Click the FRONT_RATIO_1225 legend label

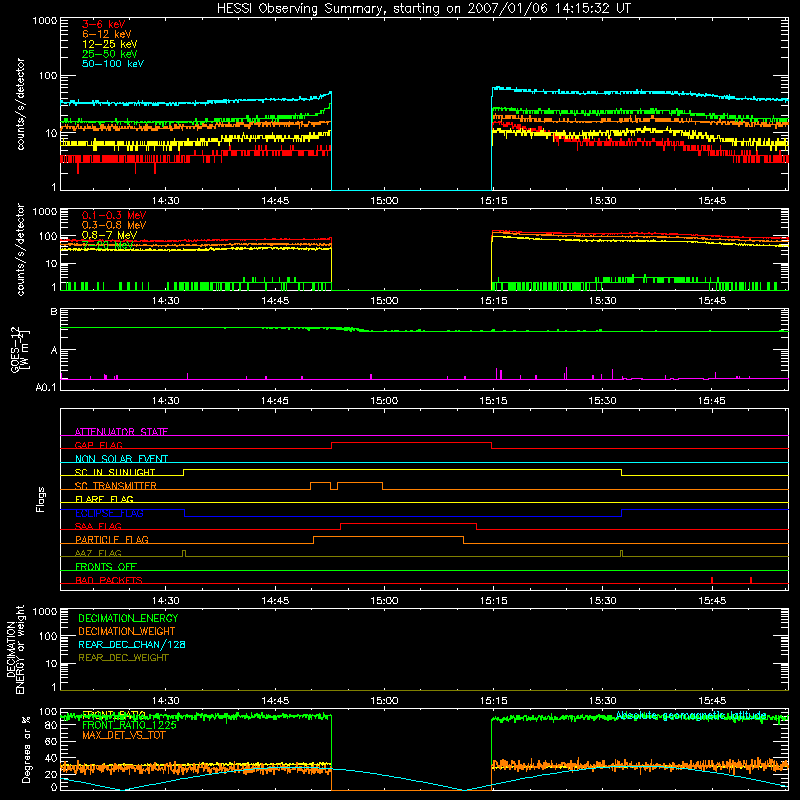pyautogui.click(x=129, y=725)
